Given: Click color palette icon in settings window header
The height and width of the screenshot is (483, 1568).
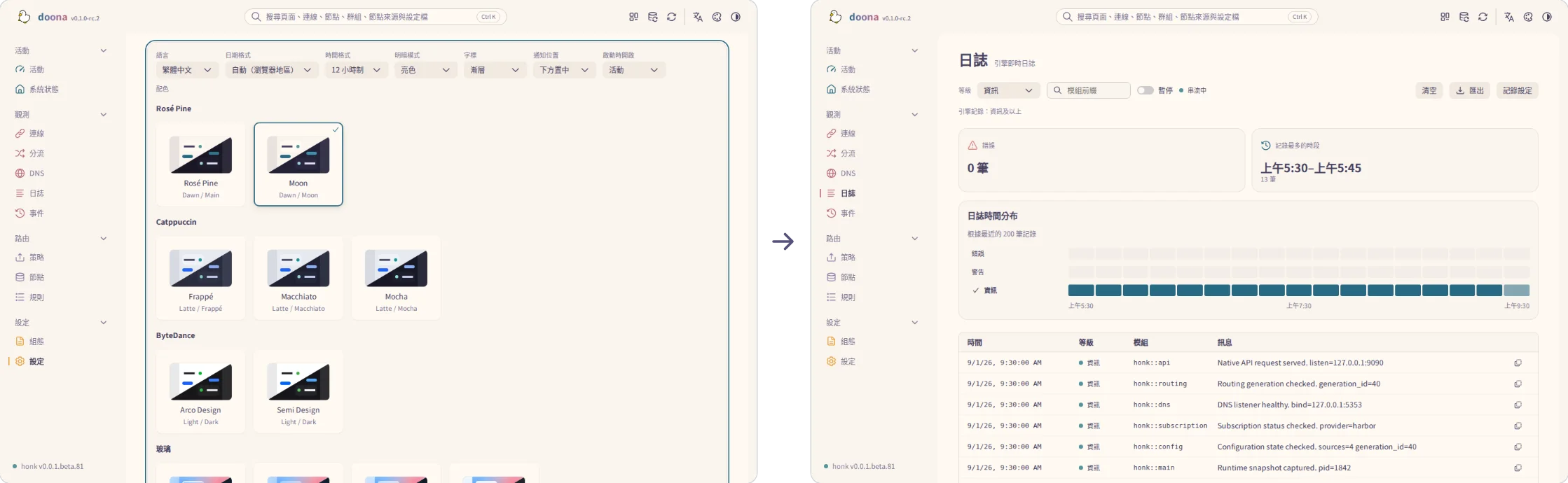Looking at the screenshot, I should (x=717, y=17).
